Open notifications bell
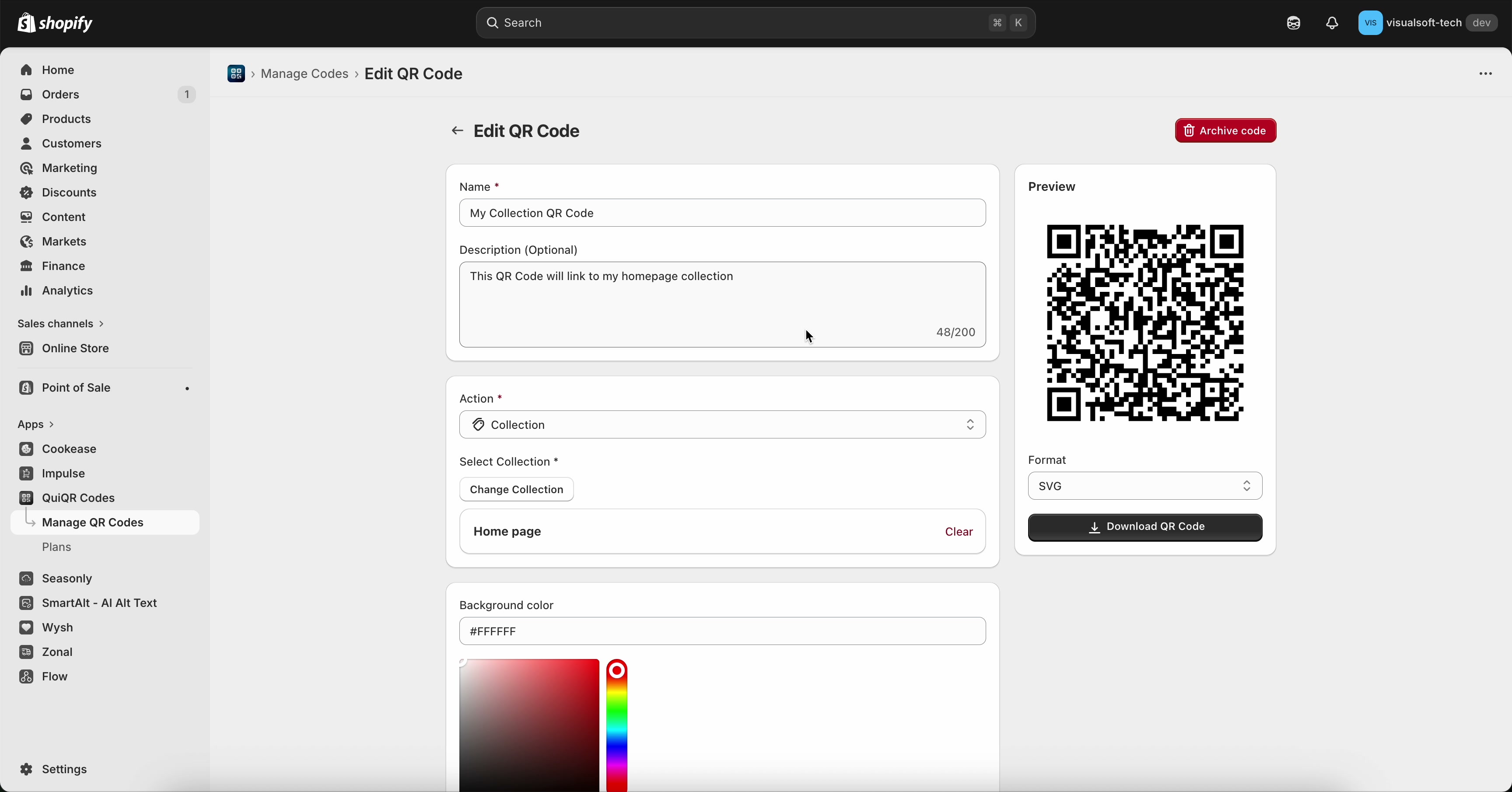The width and height of the screenshot is (1512, 792). coord(1332,23)
